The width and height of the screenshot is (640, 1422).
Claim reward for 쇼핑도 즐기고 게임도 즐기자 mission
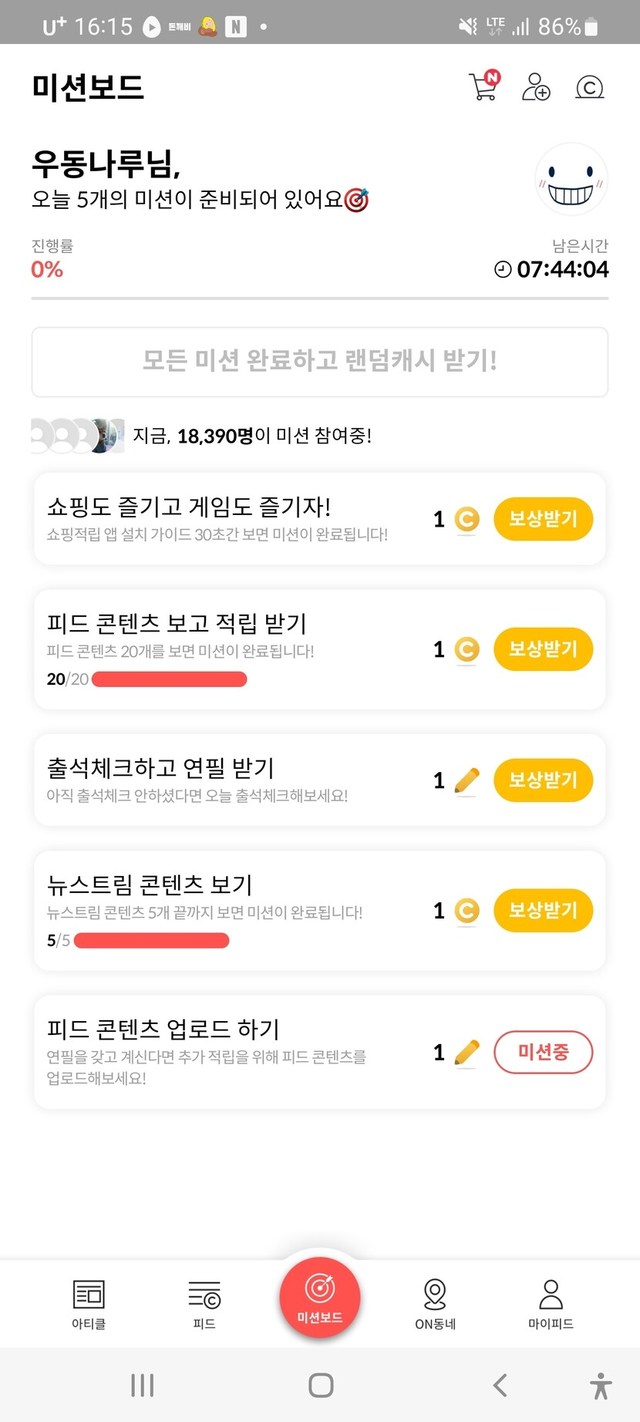pyautogui.click(x=543, y=519)
